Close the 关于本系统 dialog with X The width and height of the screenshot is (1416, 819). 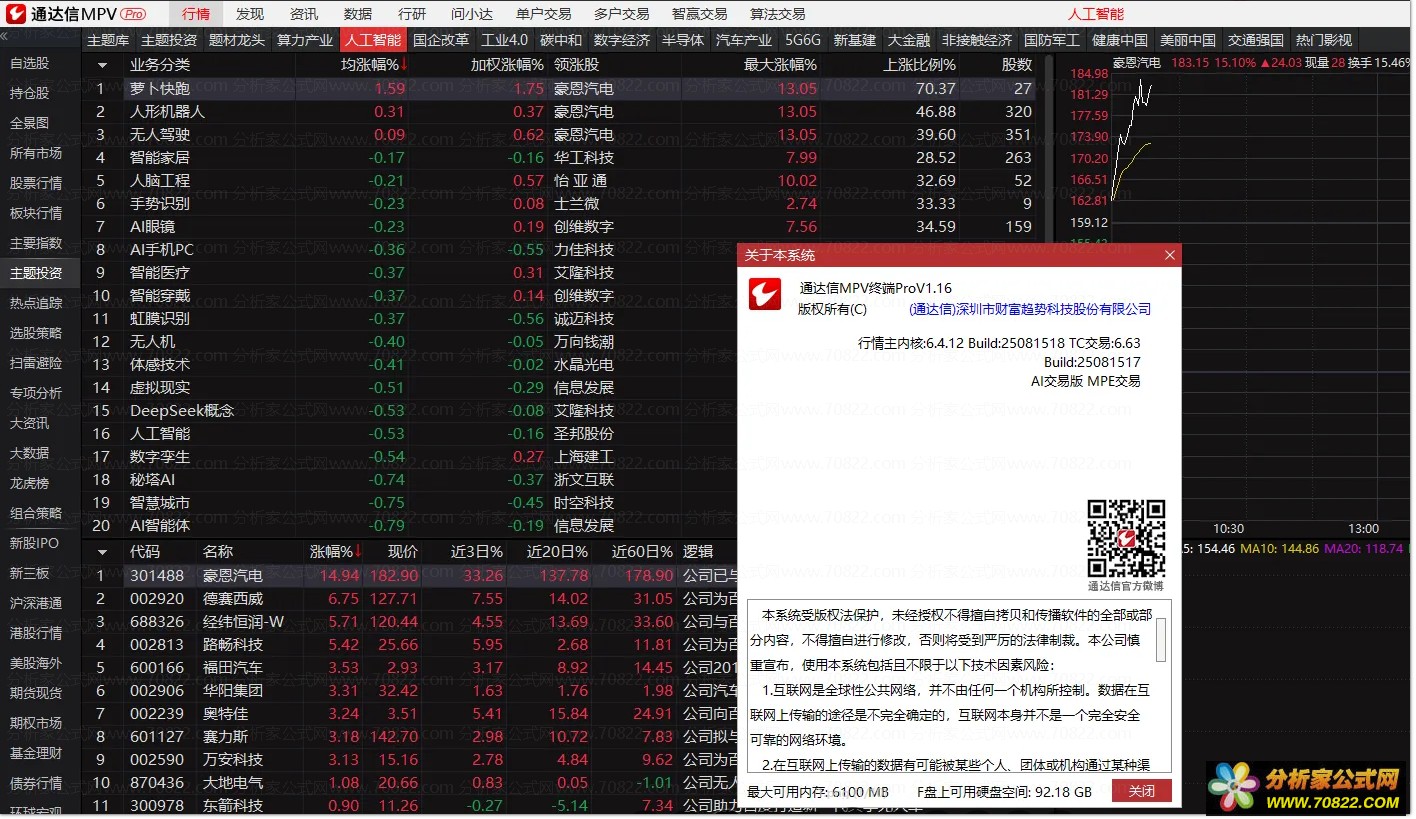[x=1170, y=255]
